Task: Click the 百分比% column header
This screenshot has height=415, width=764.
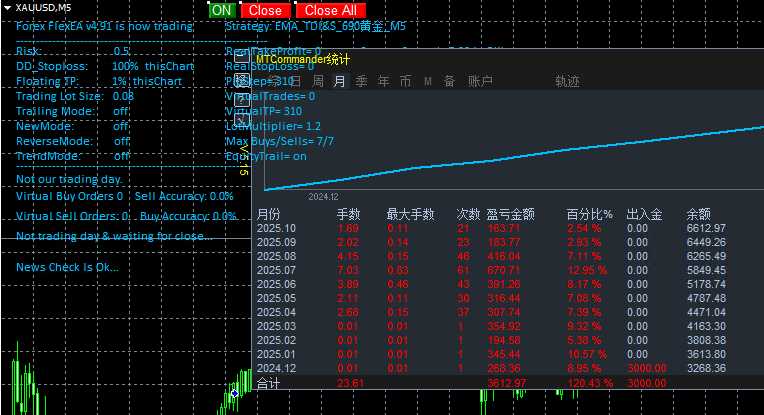Action: (x=589, y=214)
